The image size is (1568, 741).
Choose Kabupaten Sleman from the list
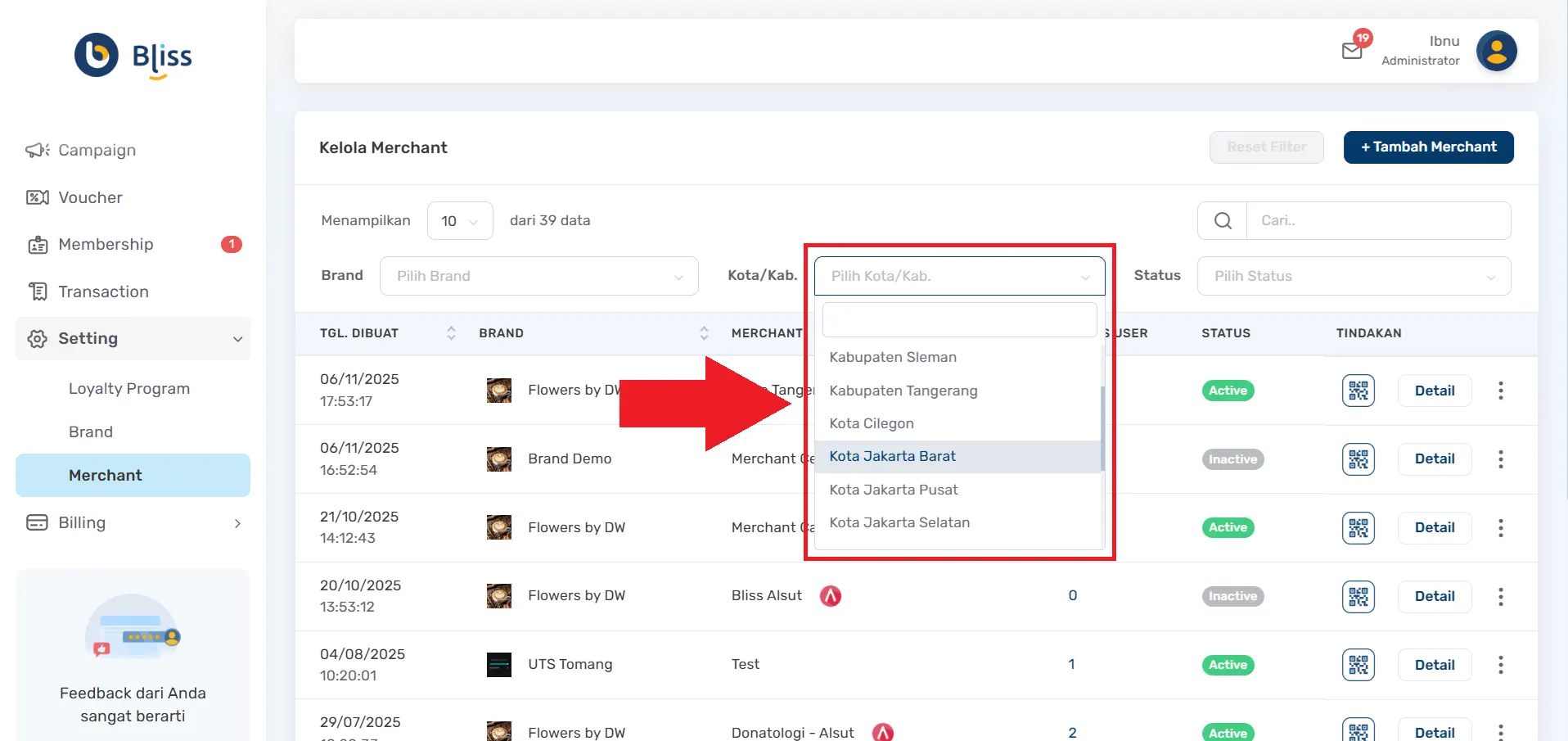click(893, 357)
